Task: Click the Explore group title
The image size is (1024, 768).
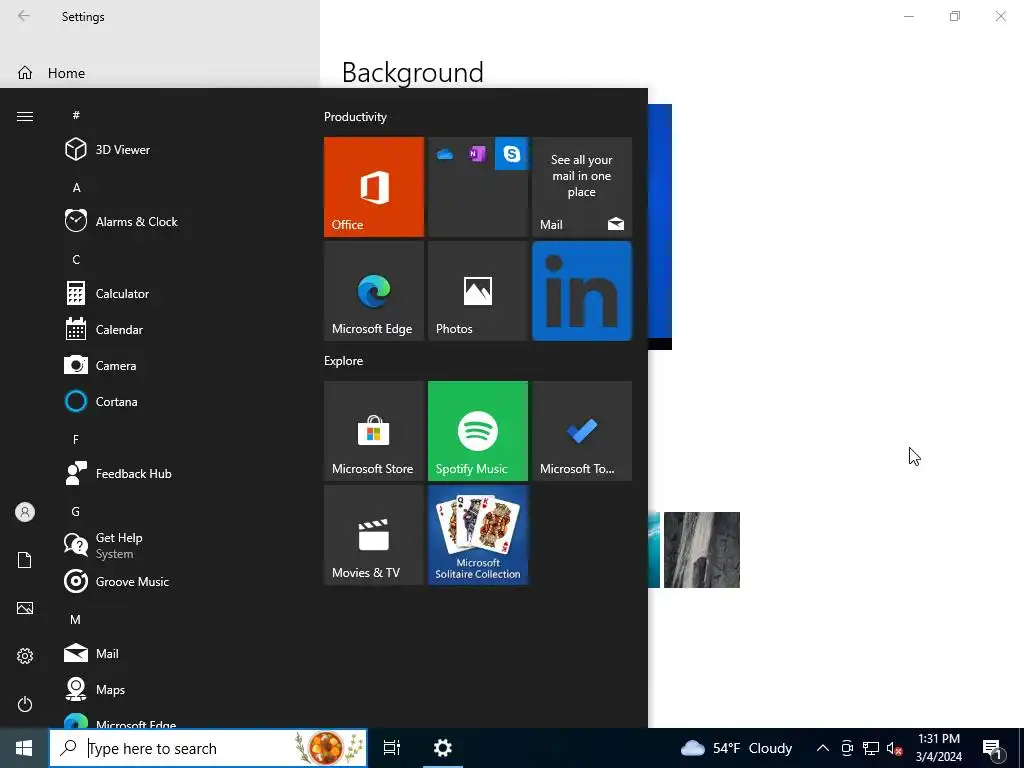Action: (x=344, y=360)
